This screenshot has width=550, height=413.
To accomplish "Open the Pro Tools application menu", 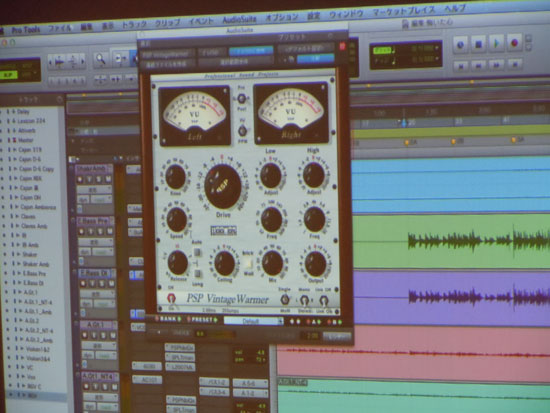I will [x=26, y=30].
